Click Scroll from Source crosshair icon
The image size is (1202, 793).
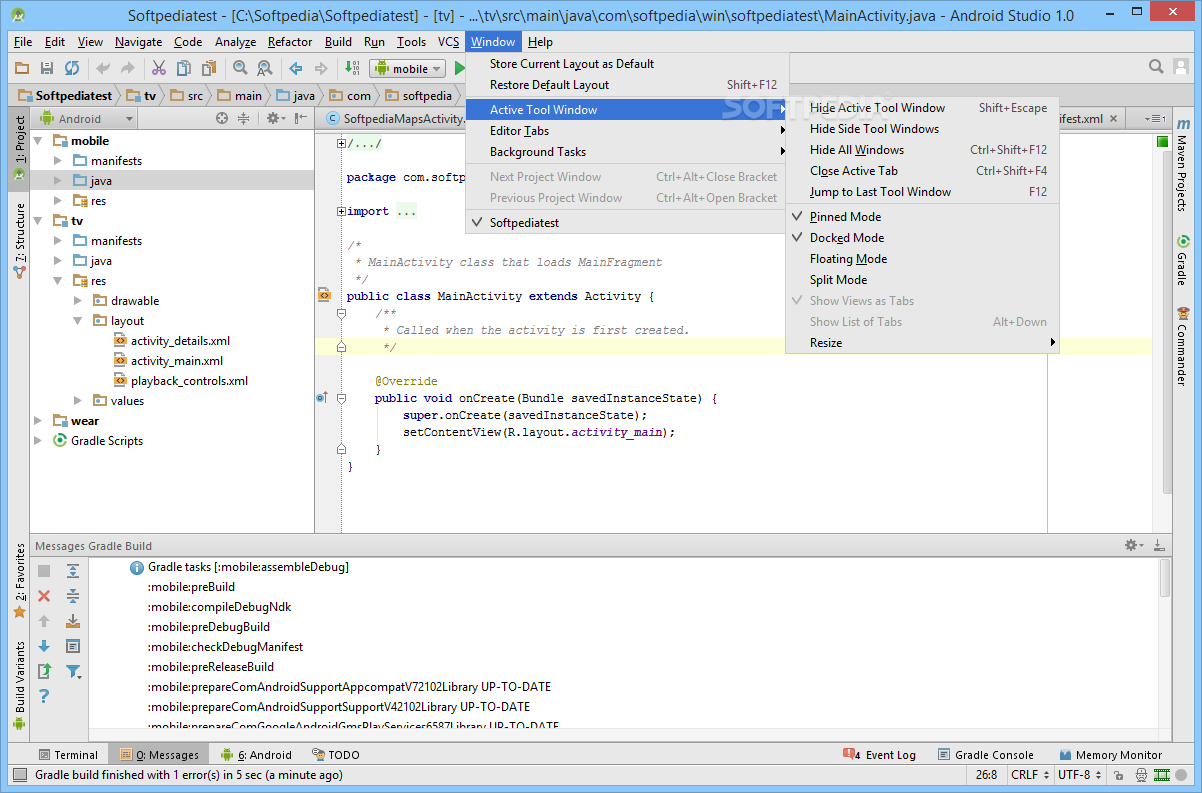[222, 118]
